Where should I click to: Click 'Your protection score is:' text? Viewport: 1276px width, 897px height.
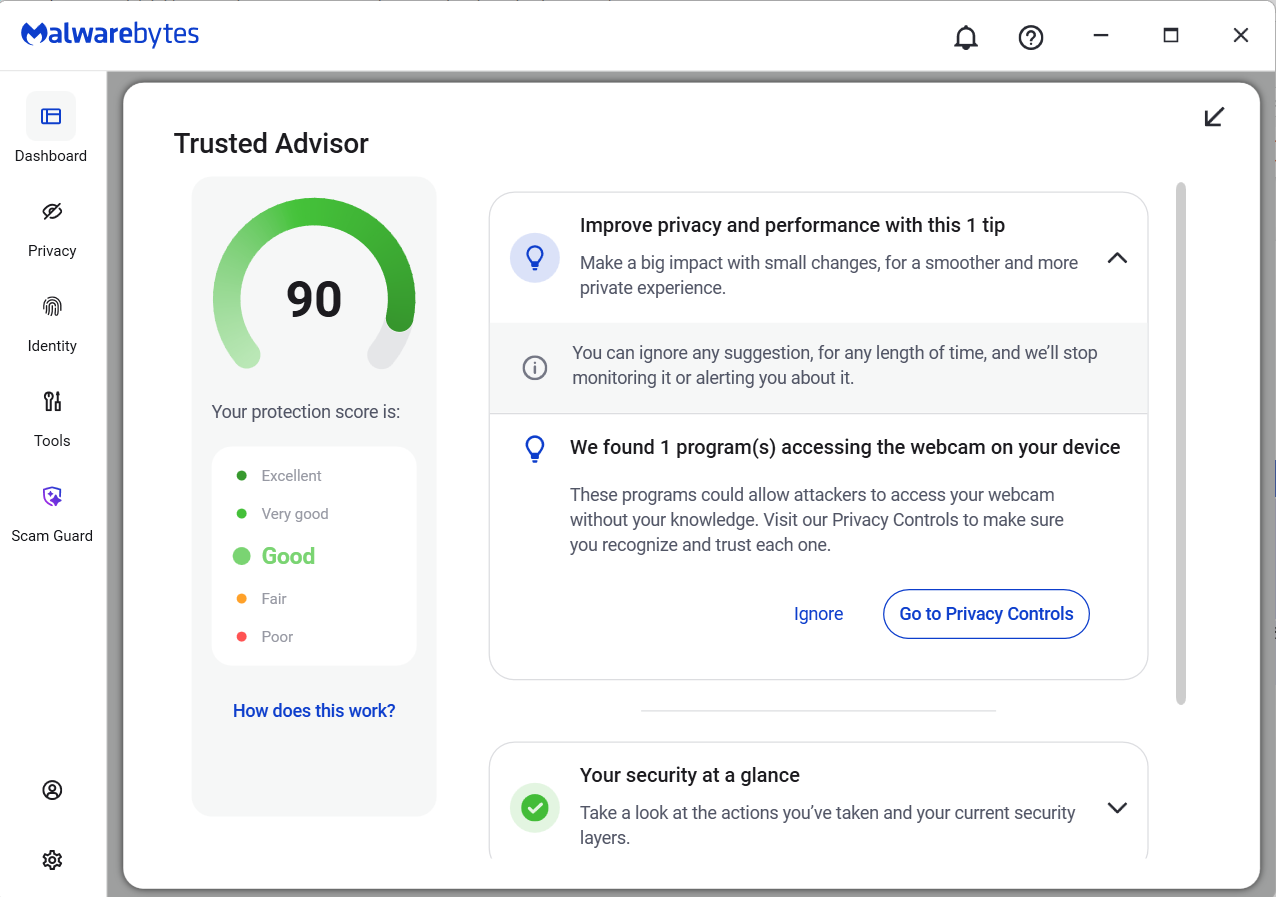pos(306,412)
